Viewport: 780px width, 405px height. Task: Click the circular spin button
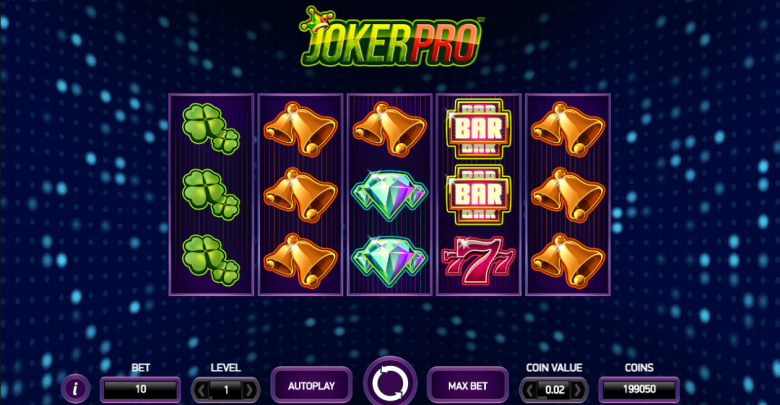click(x=390, y=383)
